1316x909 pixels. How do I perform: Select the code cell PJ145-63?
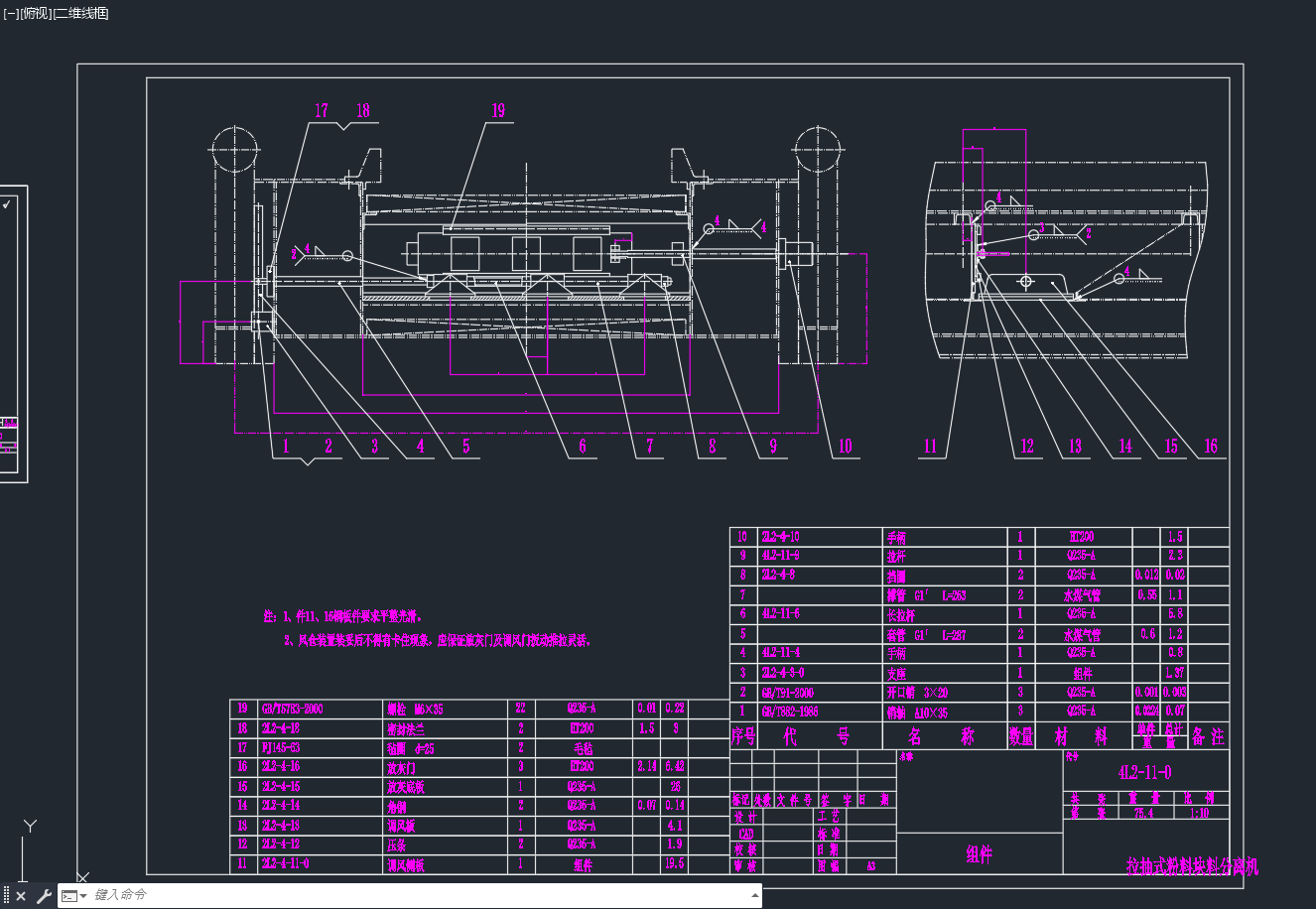click(x=281, y=747)
